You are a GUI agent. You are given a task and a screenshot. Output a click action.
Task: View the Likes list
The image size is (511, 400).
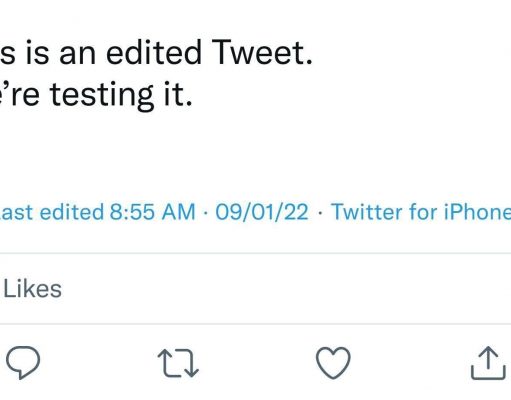coord(32,289)
